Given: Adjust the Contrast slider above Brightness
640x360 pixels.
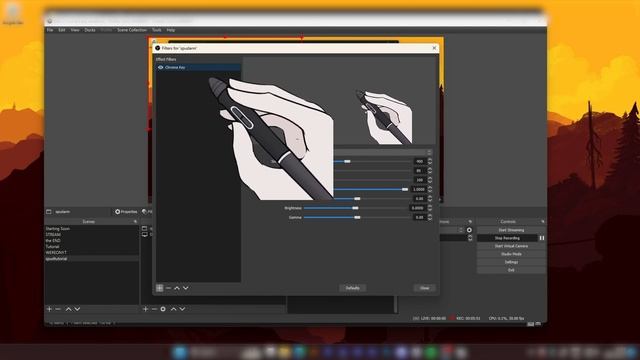Looking at the screenshot, I should tap(372, 199).
